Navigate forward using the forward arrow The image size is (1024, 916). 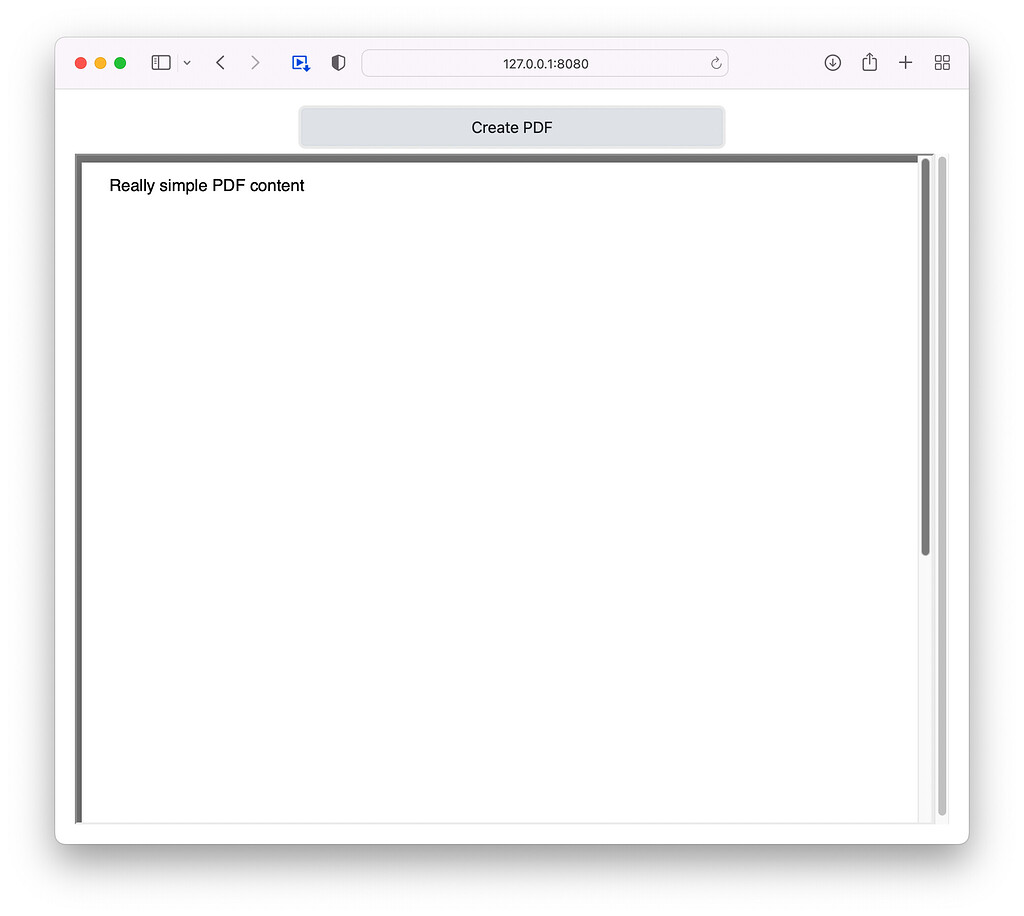(255, 62)
